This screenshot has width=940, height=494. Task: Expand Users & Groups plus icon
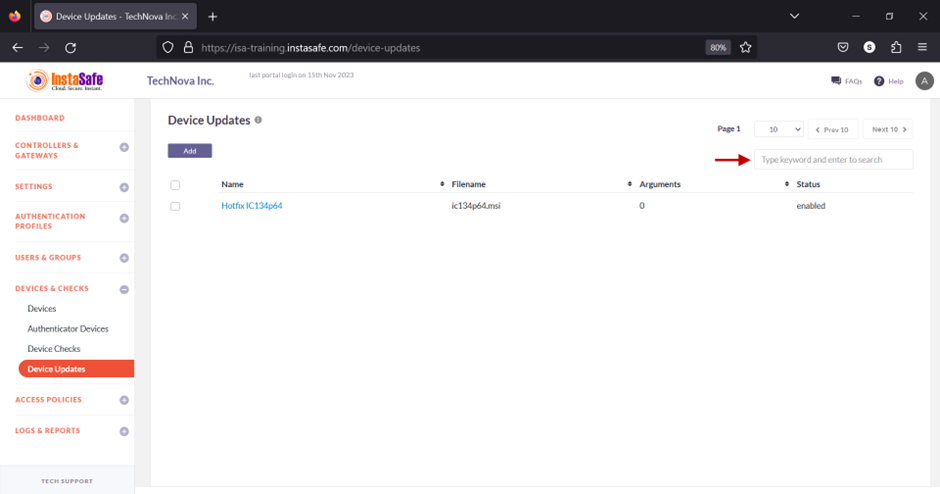124,258
